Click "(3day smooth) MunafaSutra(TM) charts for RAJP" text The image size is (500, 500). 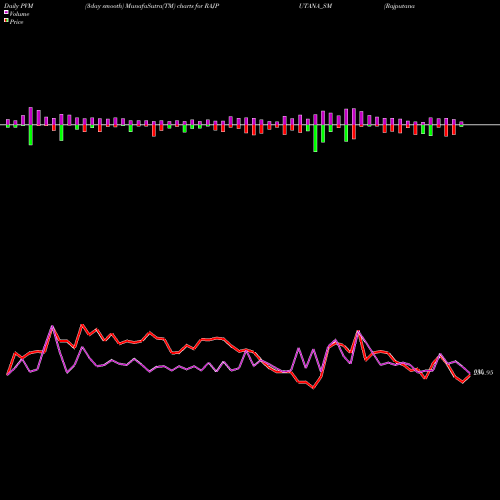click(x=152, y=6)
